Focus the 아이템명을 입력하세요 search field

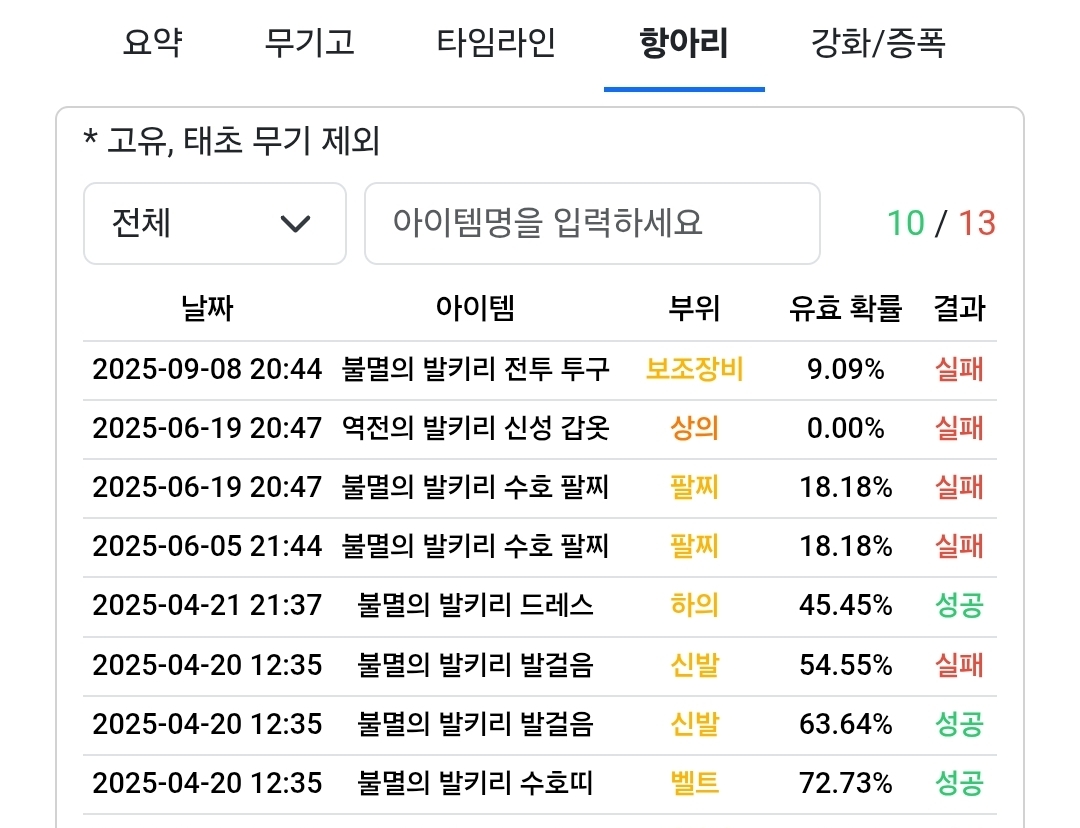click(591, 223)
